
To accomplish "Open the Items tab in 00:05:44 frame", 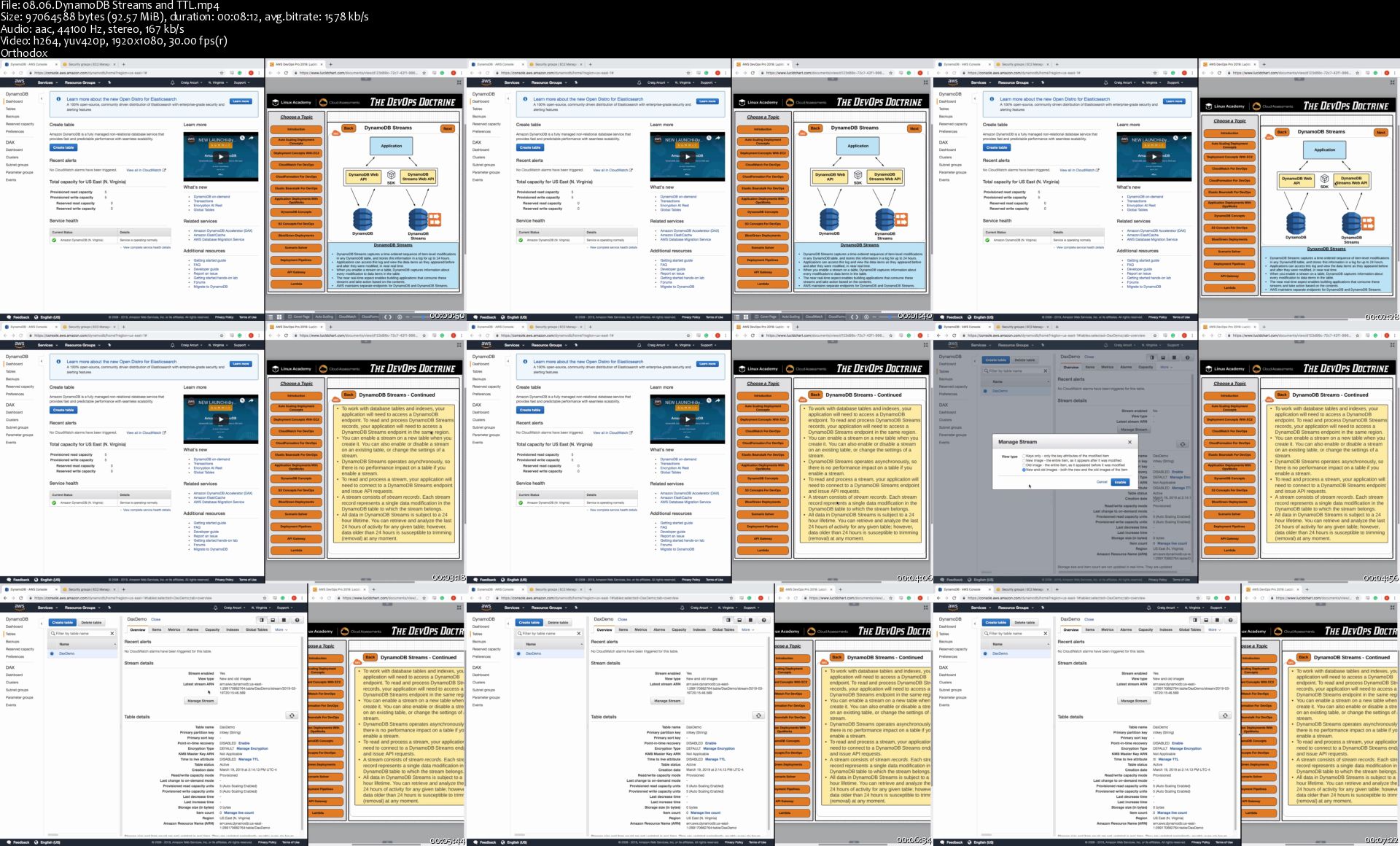I will pos(156,629).
